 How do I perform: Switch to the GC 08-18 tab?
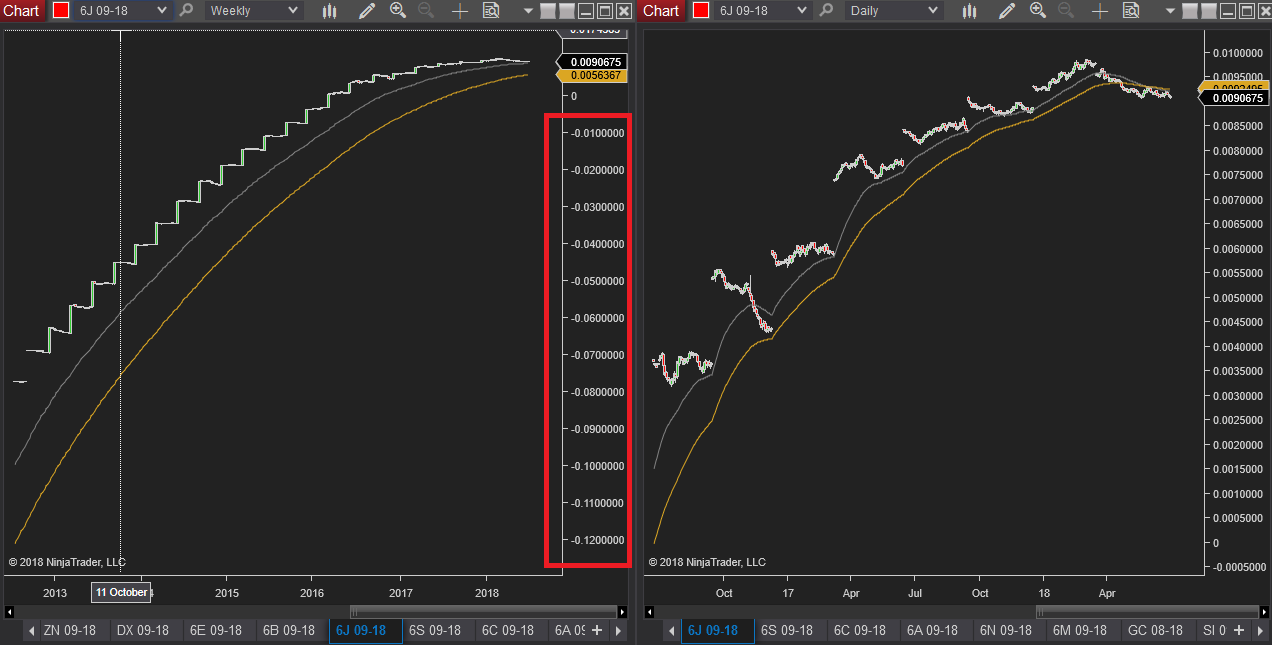(1155, 630)
